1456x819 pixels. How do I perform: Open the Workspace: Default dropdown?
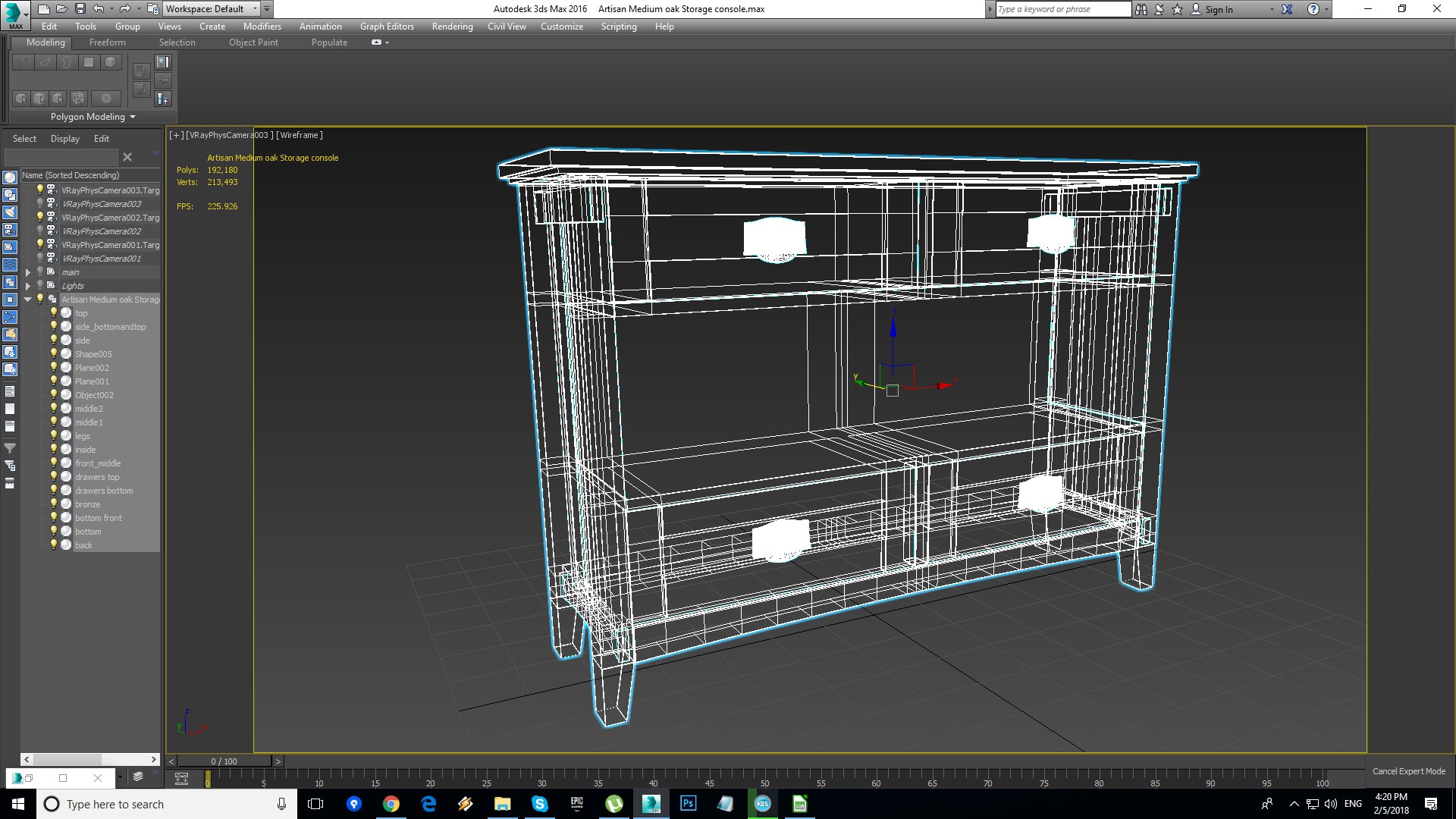point(212,9)
